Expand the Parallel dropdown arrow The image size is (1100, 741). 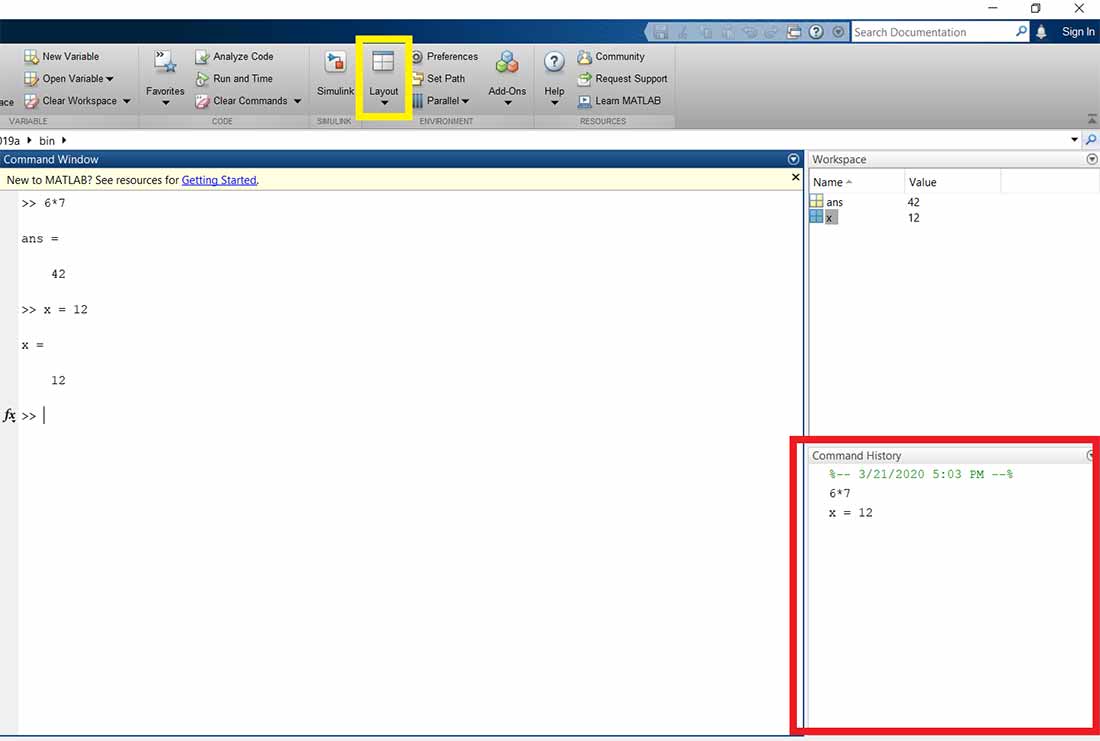[x=465, y=101]
